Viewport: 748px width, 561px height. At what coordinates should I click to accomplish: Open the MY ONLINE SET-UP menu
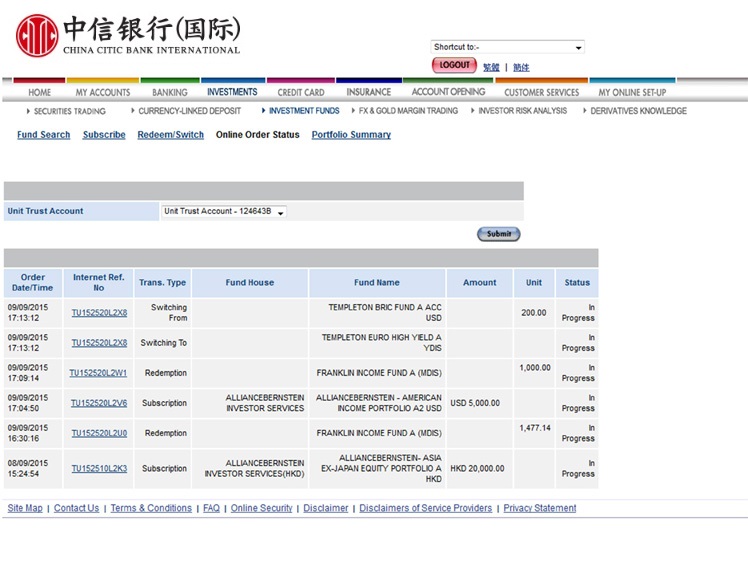point(632,92)
